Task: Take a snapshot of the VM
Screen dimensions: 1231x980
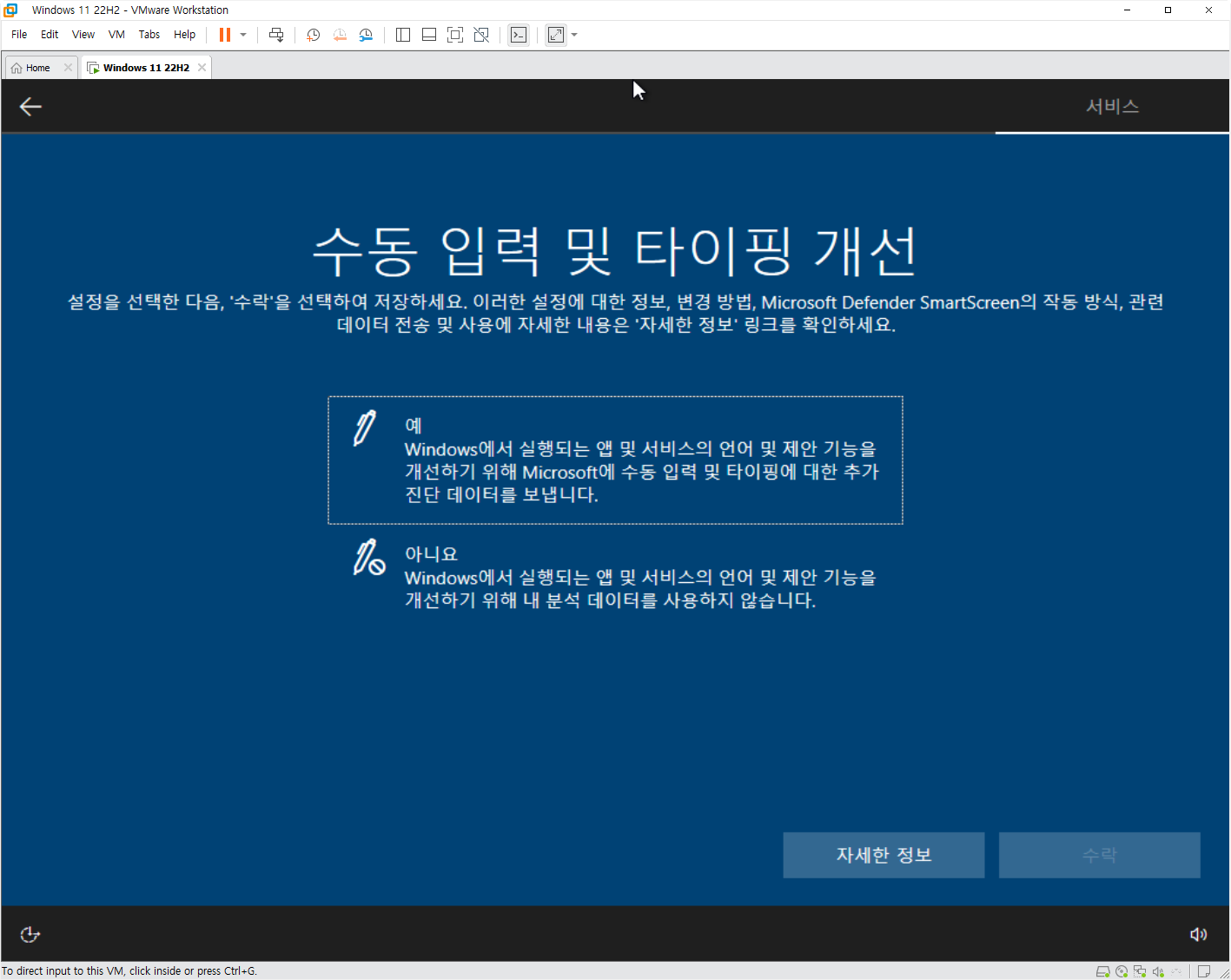Action: [x=314, y=35]
